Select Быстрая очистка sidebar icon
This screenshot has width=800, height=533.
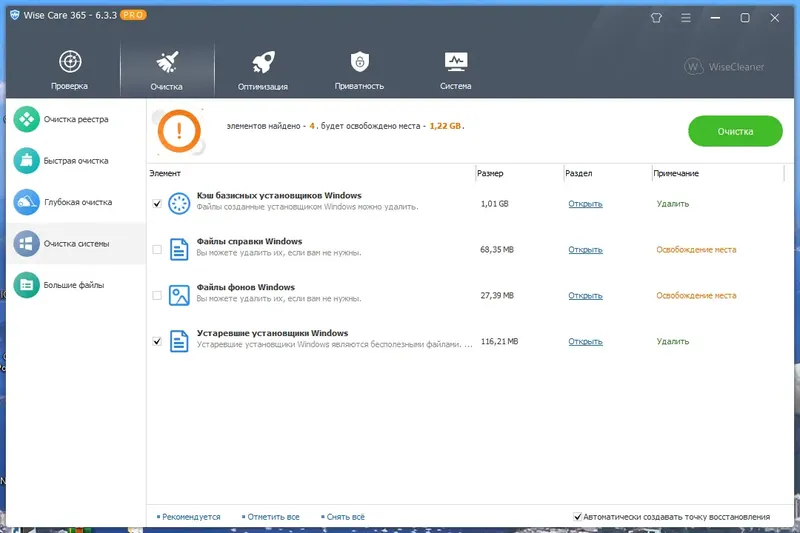click(x=27, y=161)
